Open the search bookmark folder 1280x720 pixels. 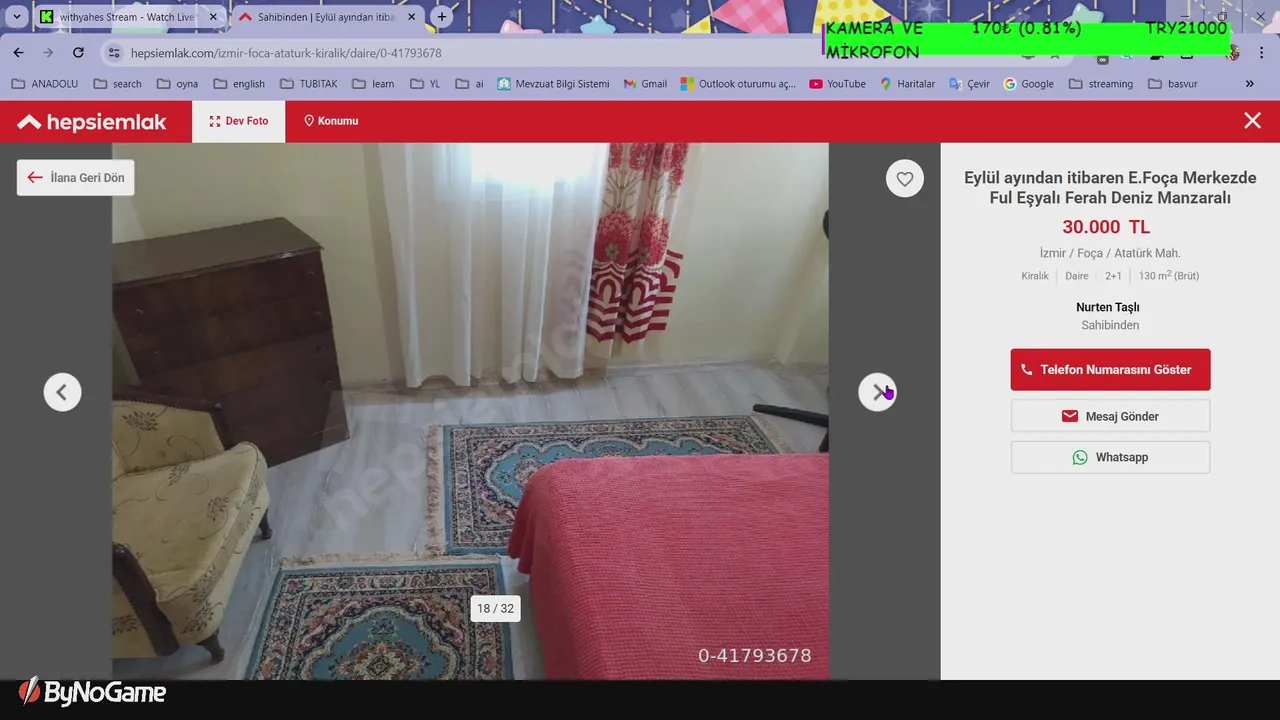[117, 84]
